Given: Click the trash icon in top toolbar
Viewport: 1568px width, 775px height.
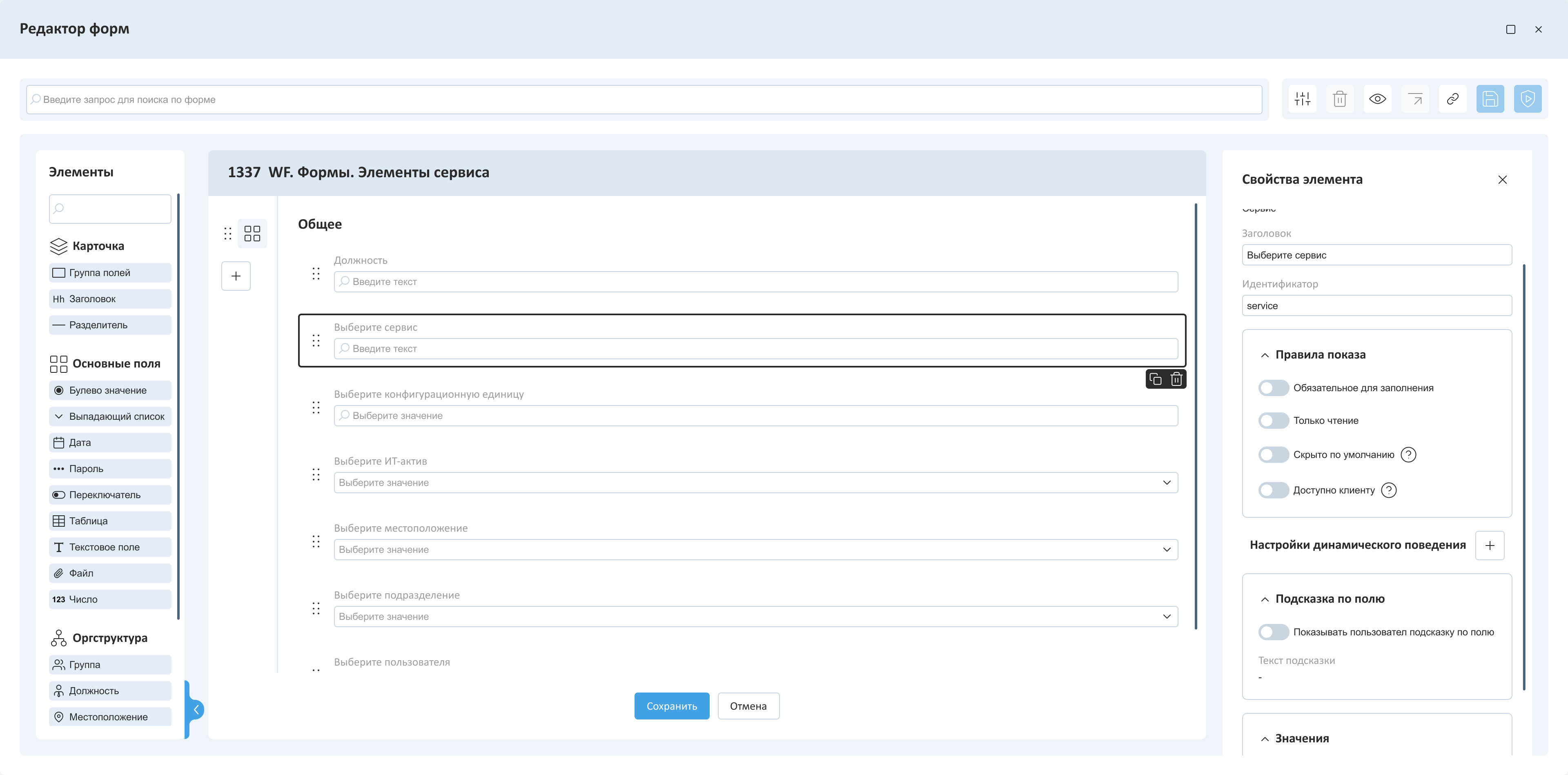Looking at the screenshot, I should (1340, 99).
